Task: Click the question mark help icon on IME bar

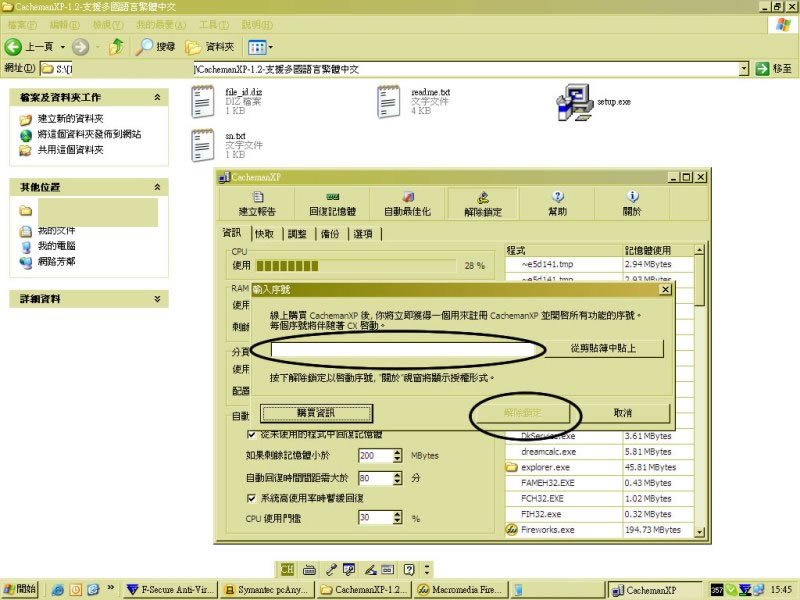Action: pyautogui.click(x=409, y=569)
